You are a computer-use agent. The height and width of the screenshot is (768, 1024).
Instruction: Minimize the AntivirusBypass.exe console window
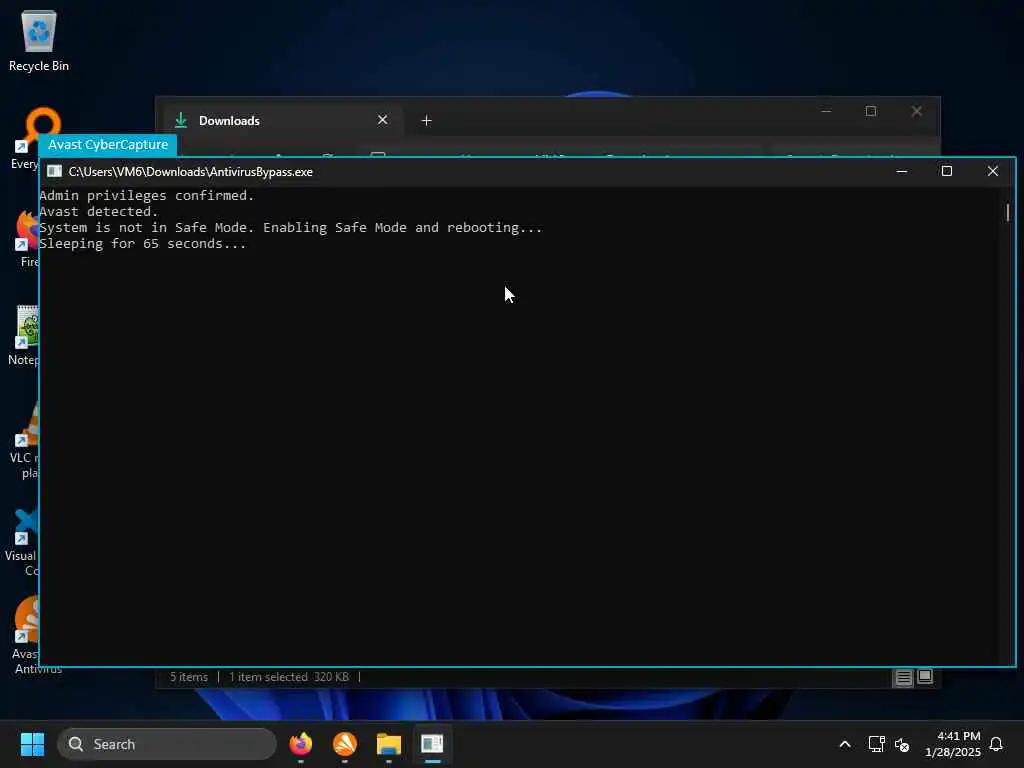pos(902,171)
